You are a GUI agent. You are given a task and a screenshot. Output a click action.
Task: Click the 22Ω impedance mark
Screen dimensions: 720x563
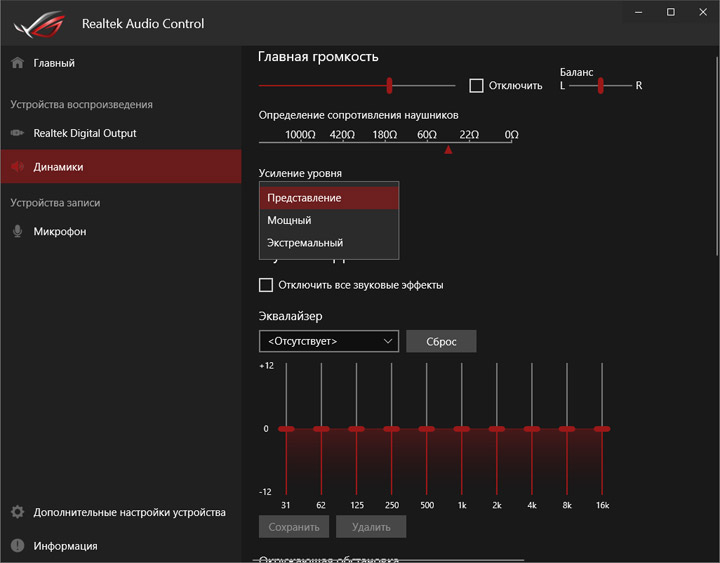[x=469, y=135]
